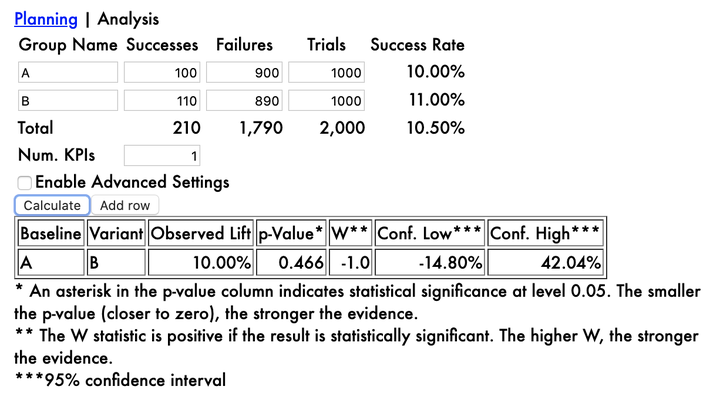
Task: Focus group A Trials field showing 1000
Action: [x=326, y=73]
